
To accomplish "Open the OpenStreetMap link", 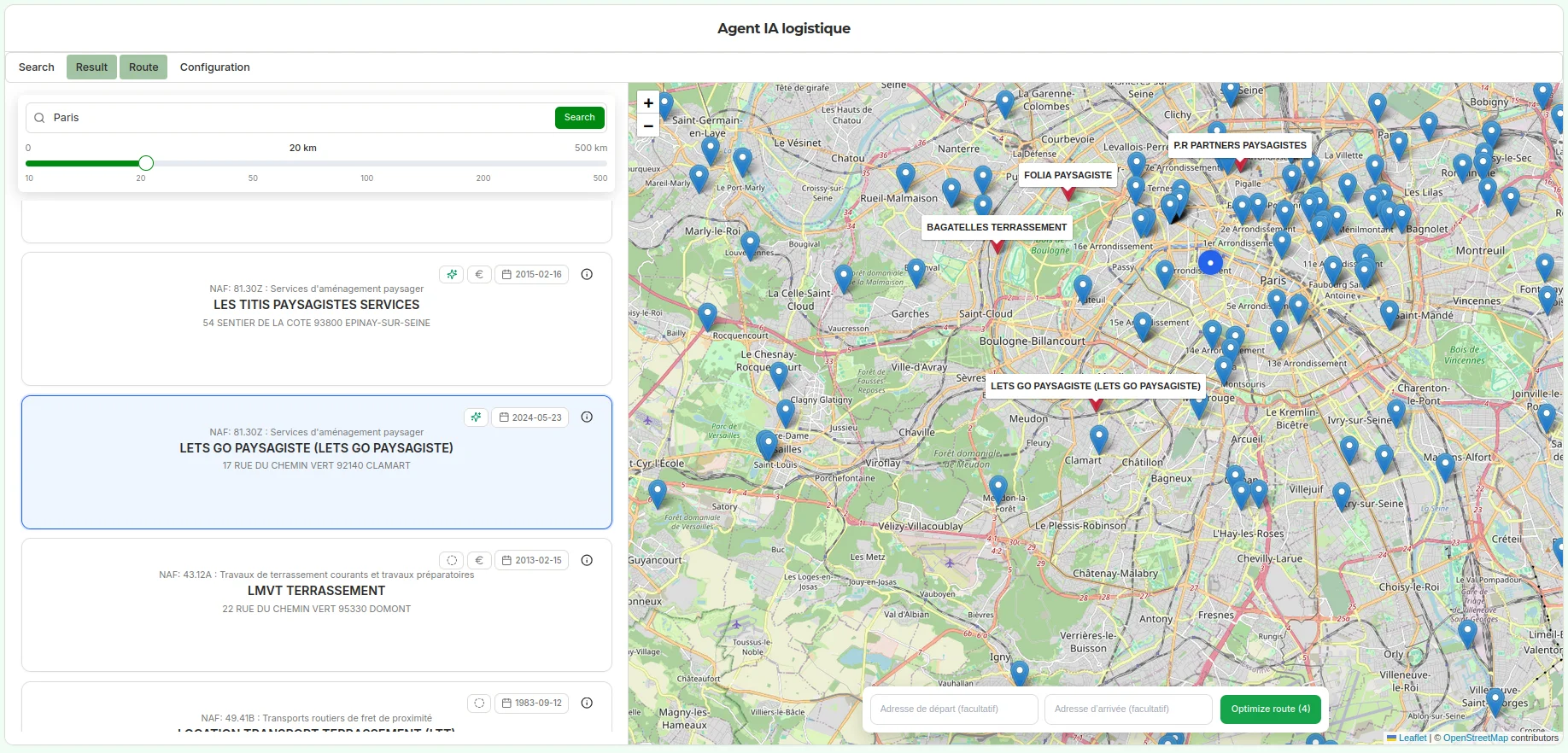I will 1476,738.
